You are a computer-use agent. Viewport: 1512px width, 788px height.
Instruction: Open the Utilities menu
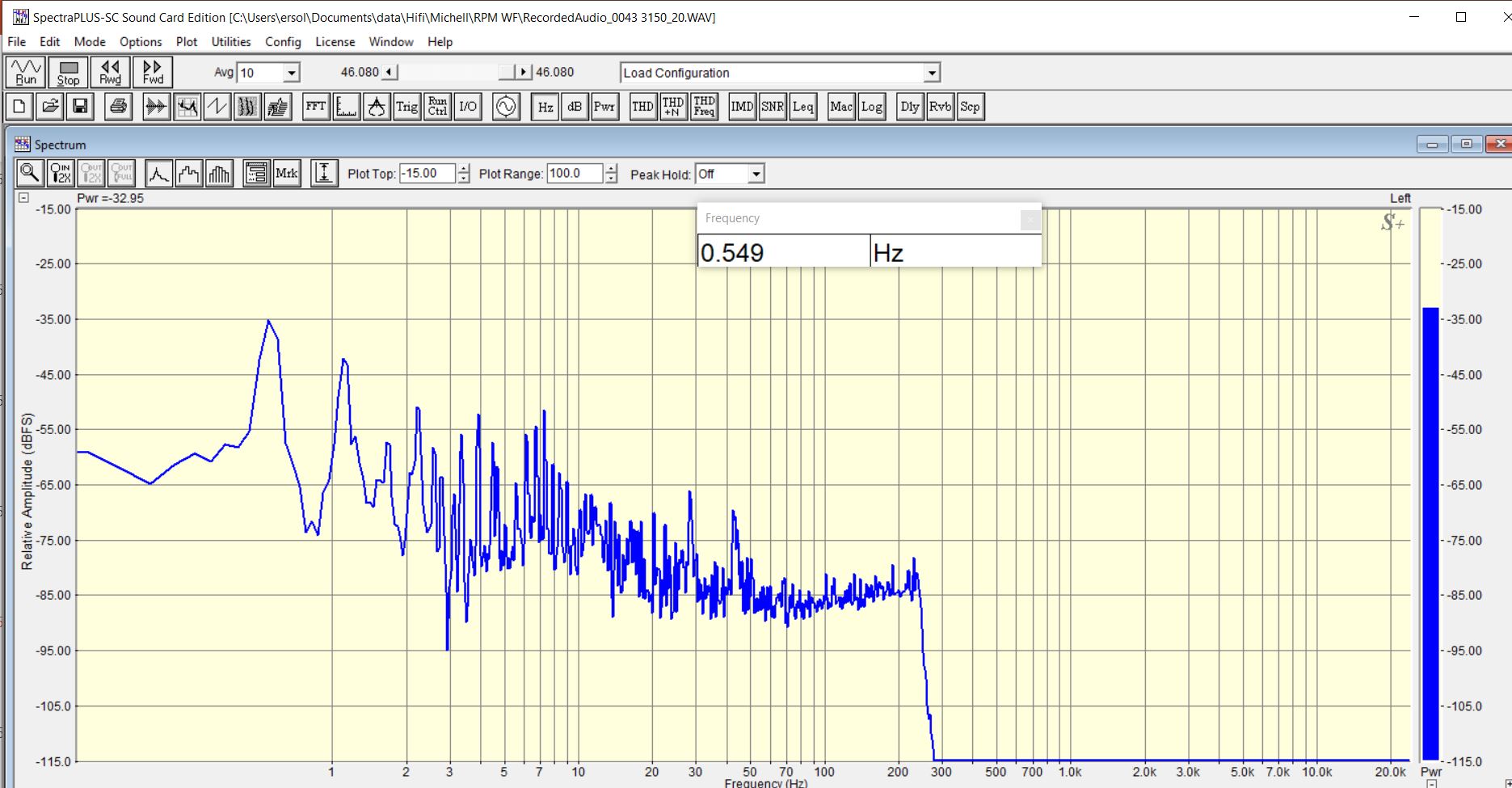click(231, 42)
